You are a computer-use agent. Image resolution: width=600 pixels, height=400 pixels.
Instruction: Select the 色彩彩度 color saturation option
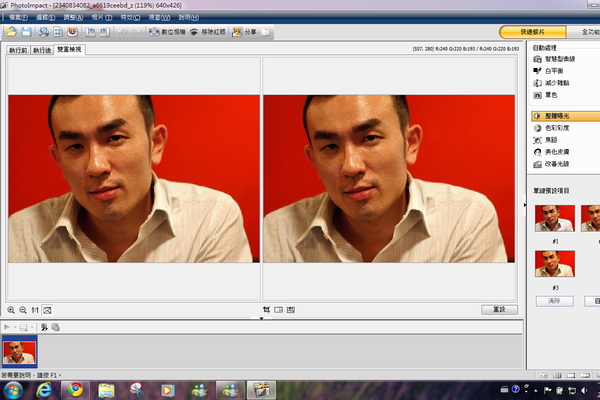[551, 128]
